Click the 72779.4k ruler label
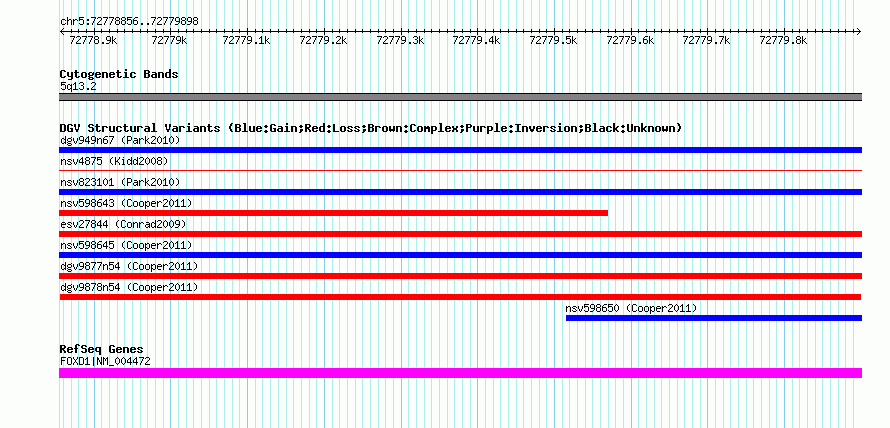This screenshot has height=428, width=890. point(476,41)
